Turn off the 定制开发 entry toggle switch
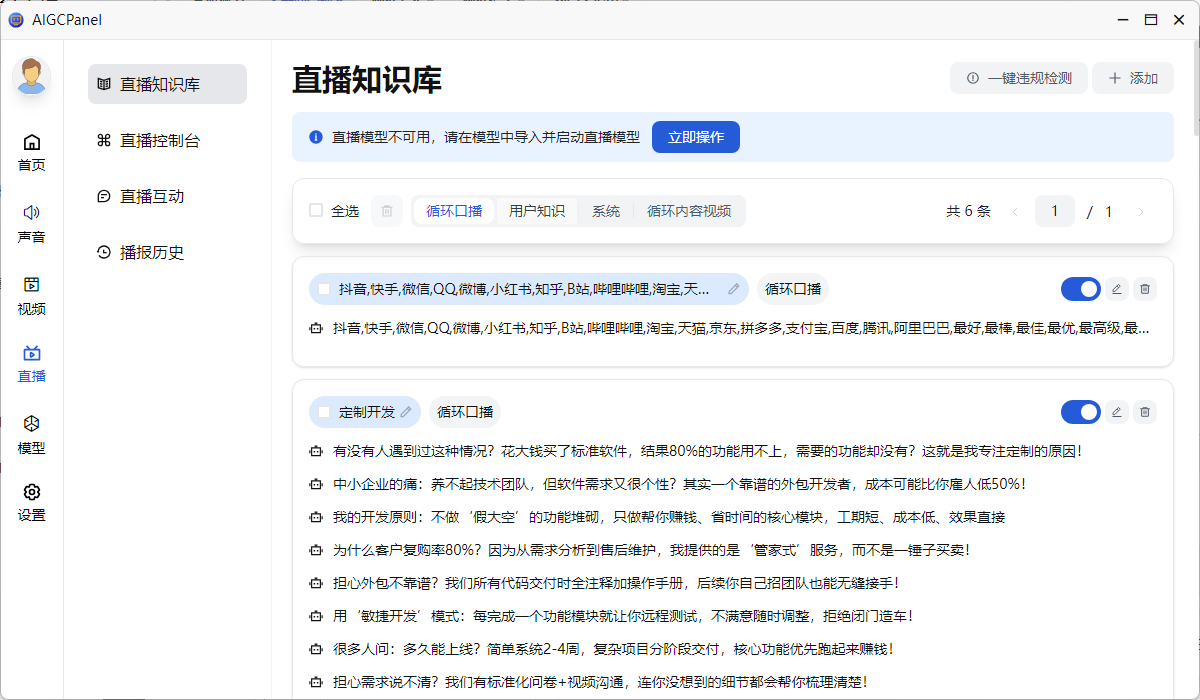Screen dimensions: 1200x700 (1080, 412)
